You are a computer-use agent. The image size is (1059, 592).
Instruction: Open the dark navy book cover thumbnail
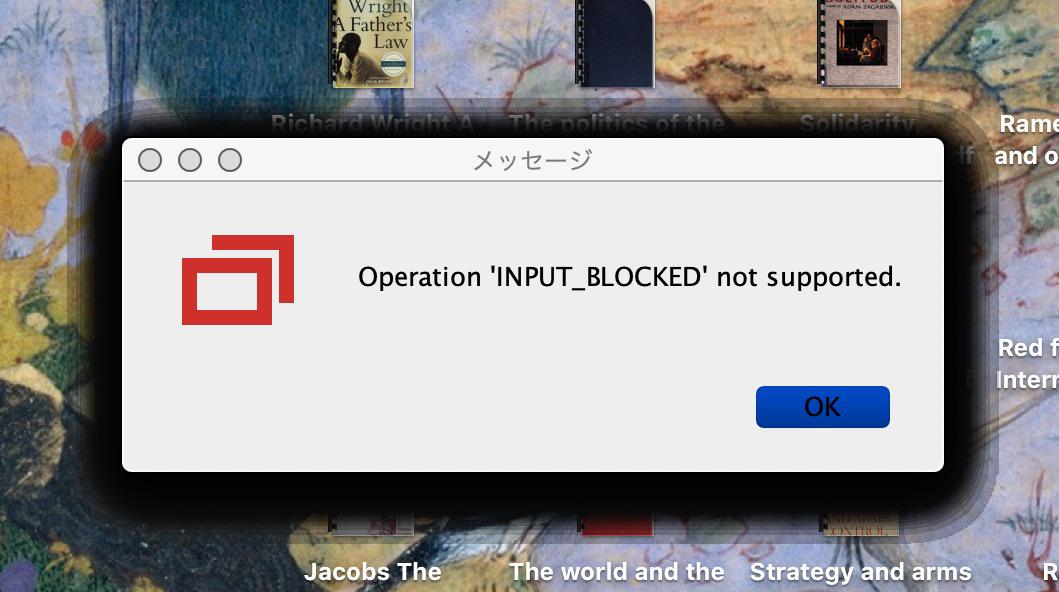click(615, 44)
